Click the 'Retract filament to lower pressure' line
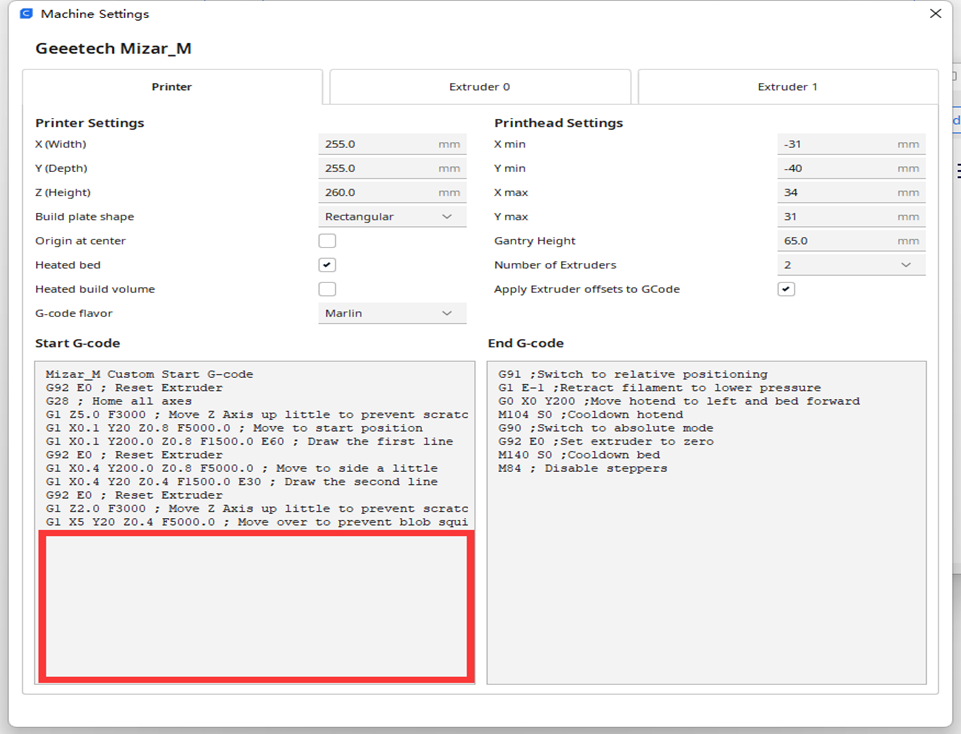The height and width of the screenshot is (734, 961). point(659,388)
